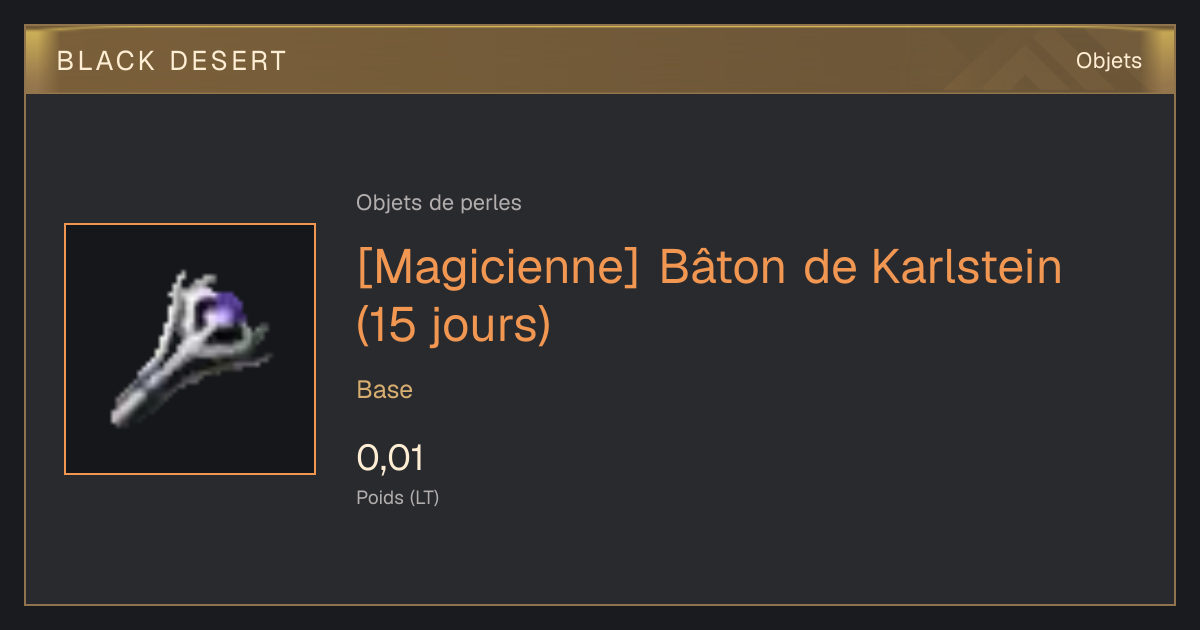Click the BLACK DESERT header title

click(172, 61)
